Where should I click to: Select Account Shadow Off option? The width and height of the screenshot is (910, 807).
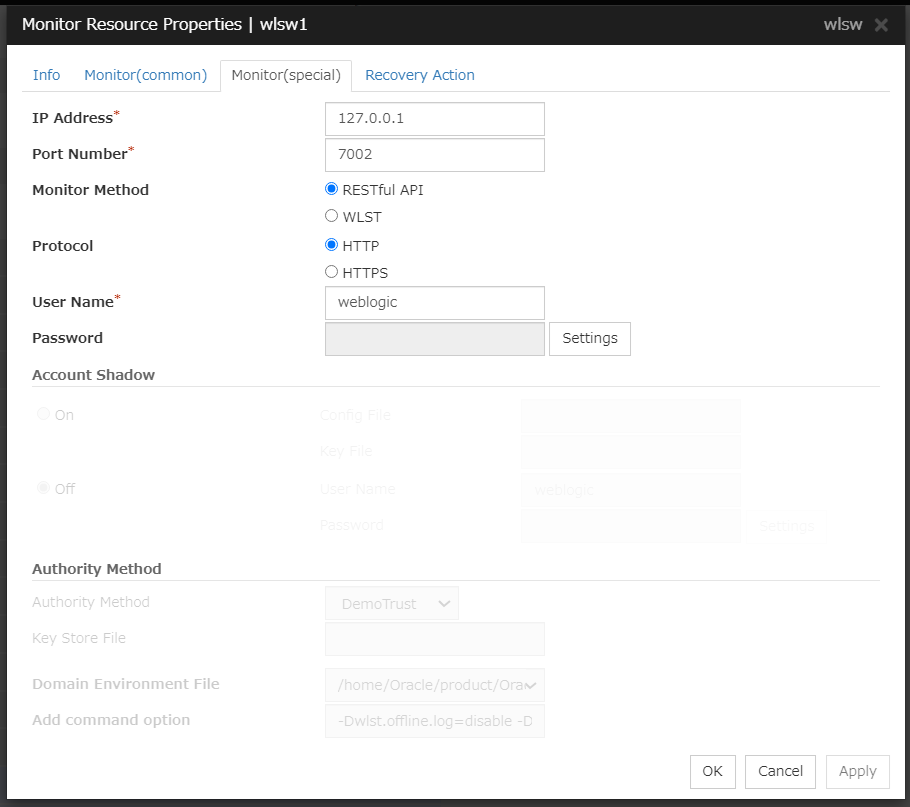(x=44, y=488)
